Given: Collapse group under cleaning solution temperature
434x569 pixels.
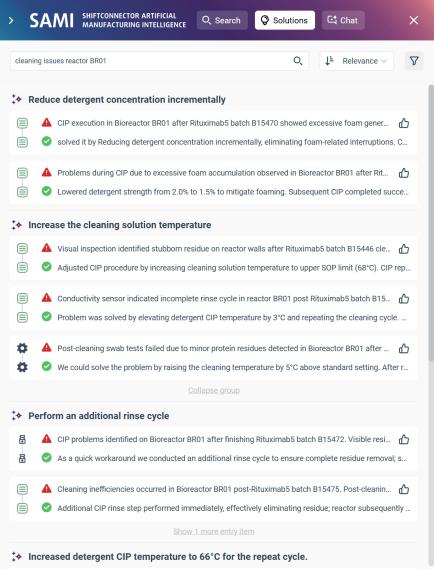Looking at the screenshot, I should (x=214, y=390).
